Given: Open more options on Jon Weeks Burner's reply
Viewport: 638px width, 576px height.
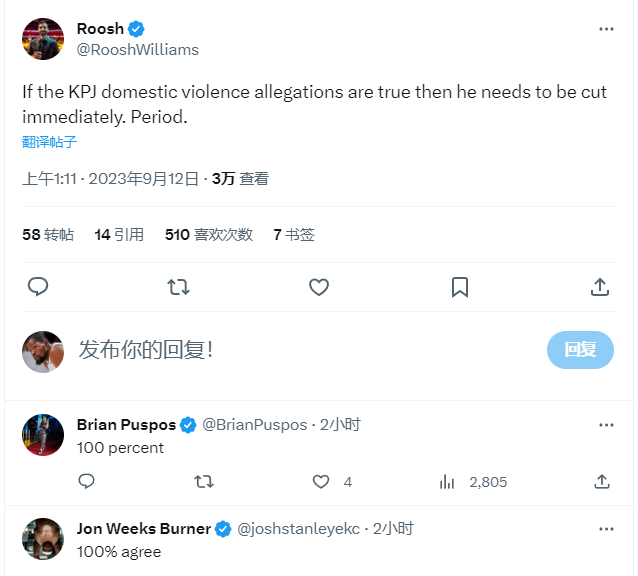Looking at the screenshot, I should (x=606, y=528).
